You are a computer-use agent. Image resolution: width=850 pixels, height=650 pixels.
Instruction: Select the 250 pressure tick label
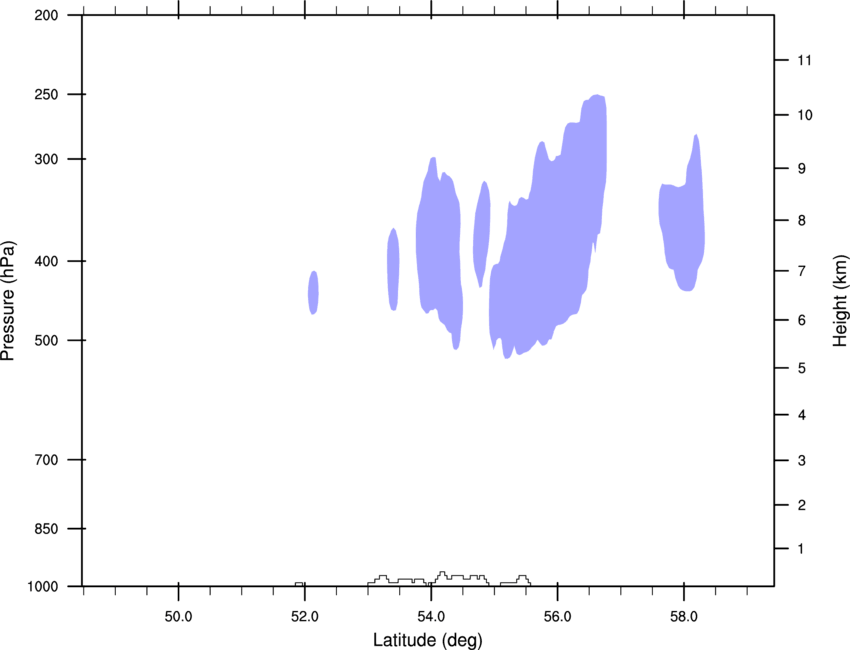click(46, 94)
